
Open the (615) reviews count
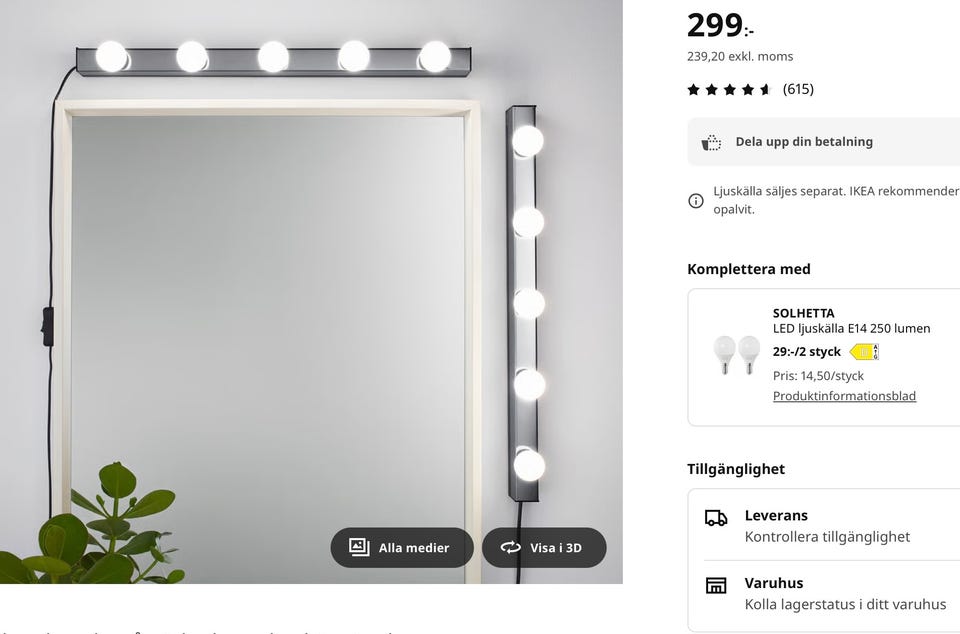(798, 90)
